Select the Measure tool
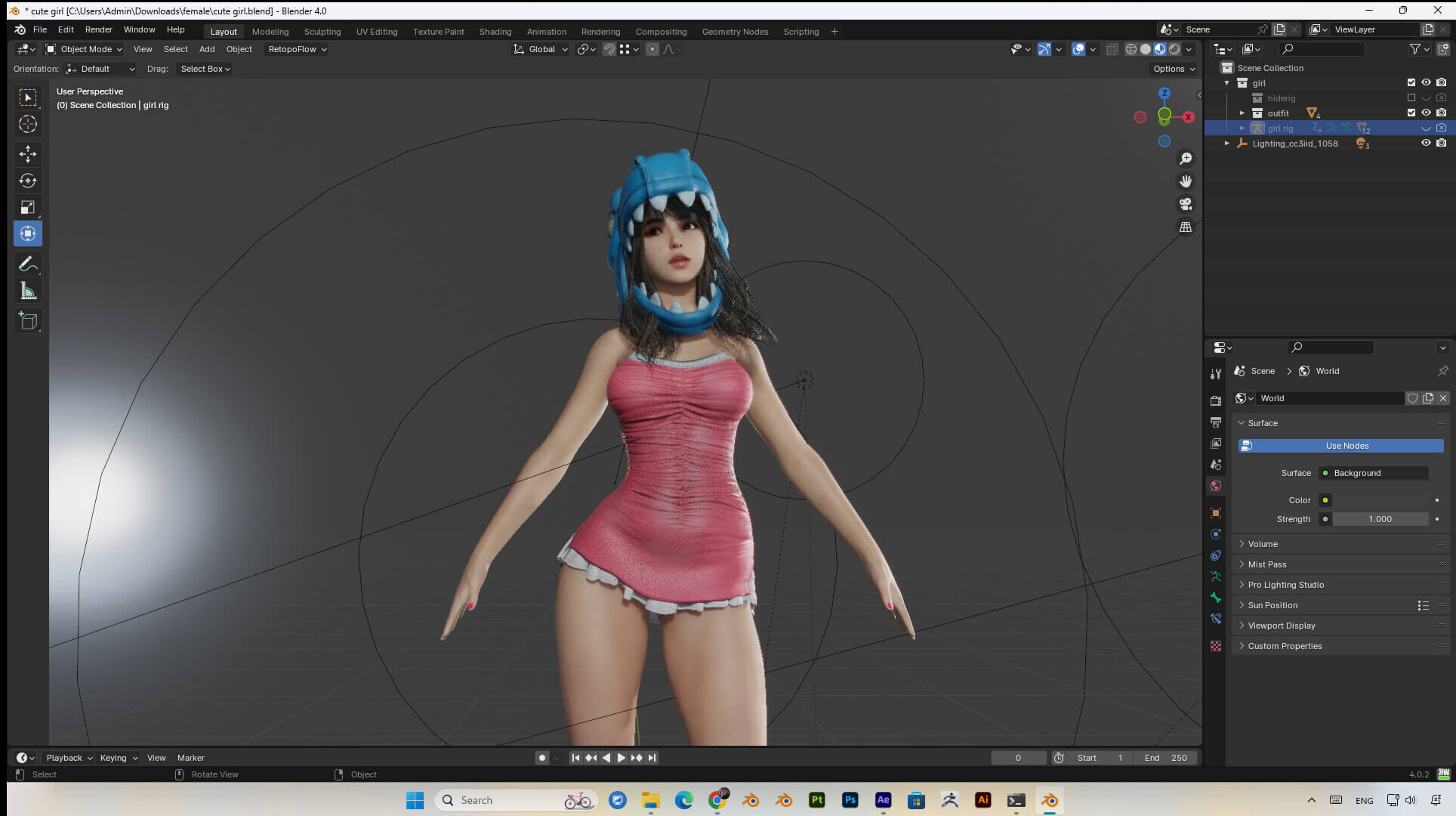The image size is (1456, 816). point(28,291)
